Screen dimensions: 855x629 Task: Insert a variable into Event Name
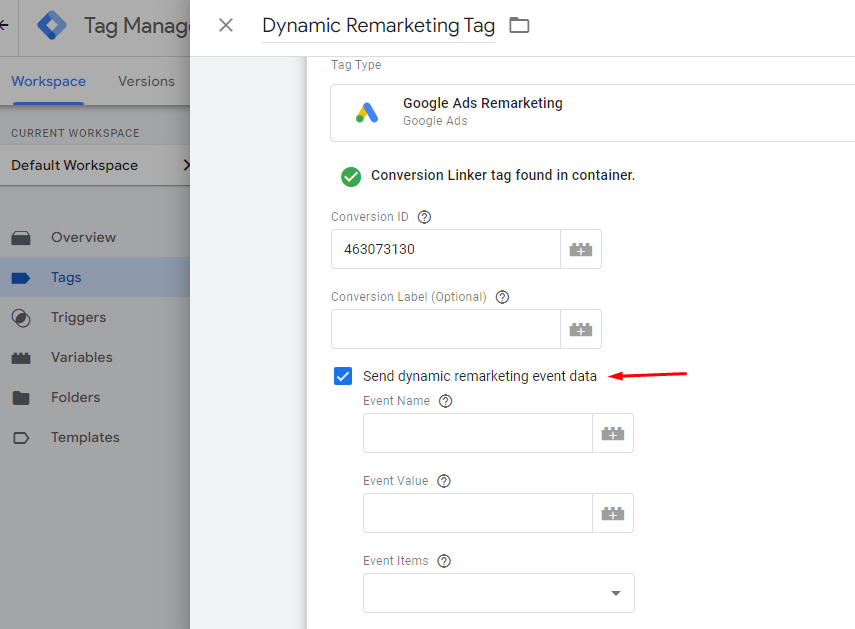tap(613, 433)
